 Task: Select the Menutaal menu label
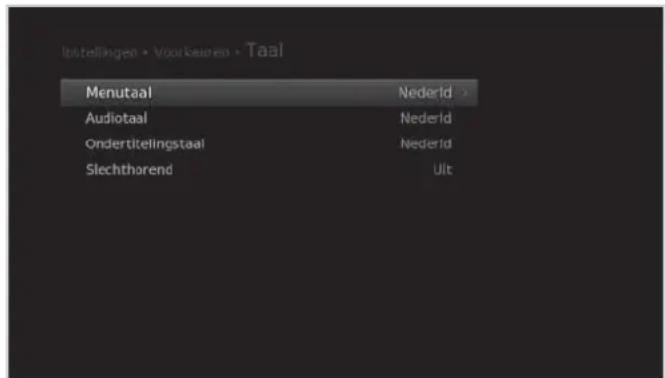pos(119,92)
